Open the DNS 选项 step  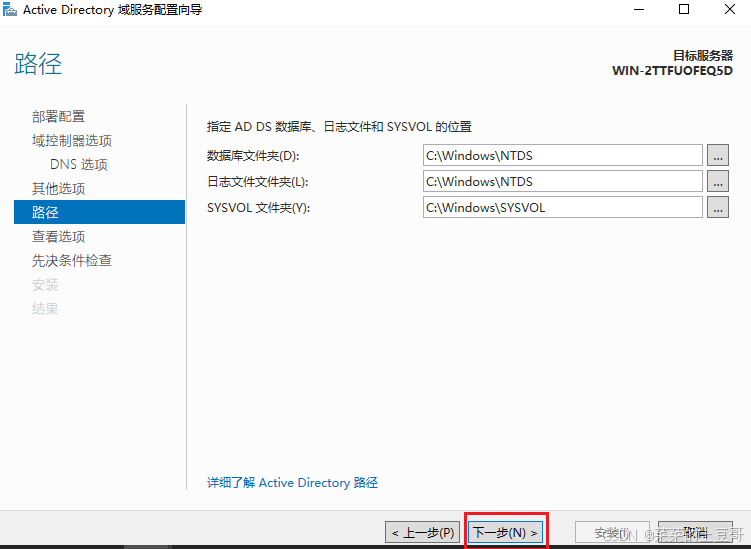(x=79, y=164)
